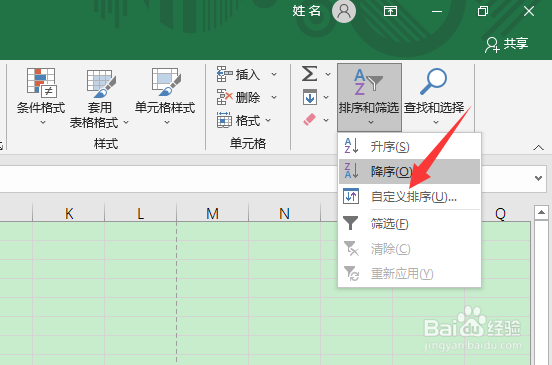This screenshot has width=552, height=365.
Task: Expand the Clear eraser dropdown arrow
Action: pyautogui.click(x=326, y=120)
